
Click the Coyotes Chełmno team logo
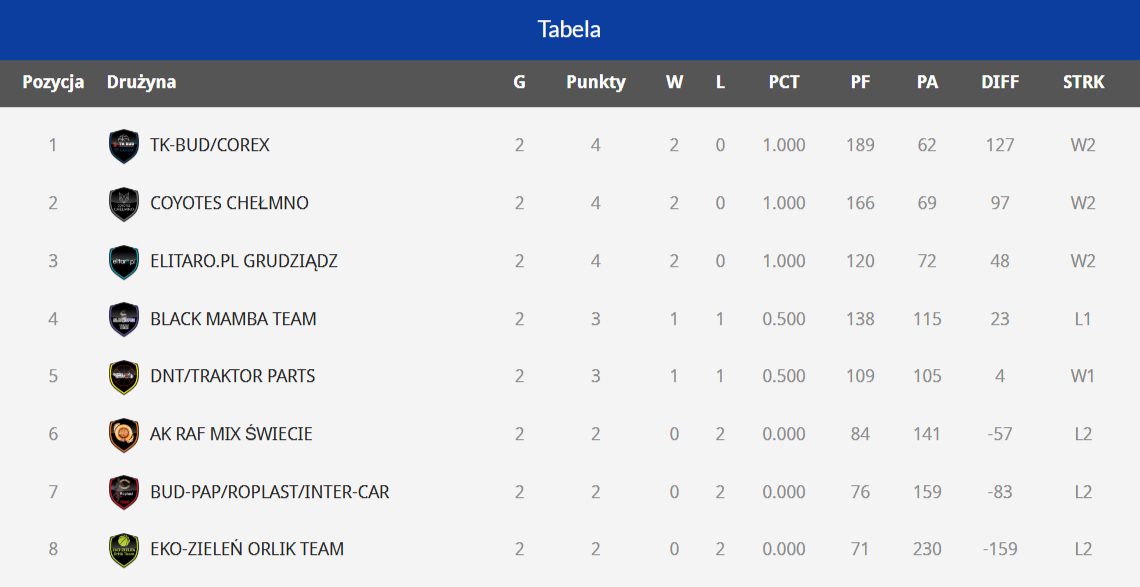[122, 204]
